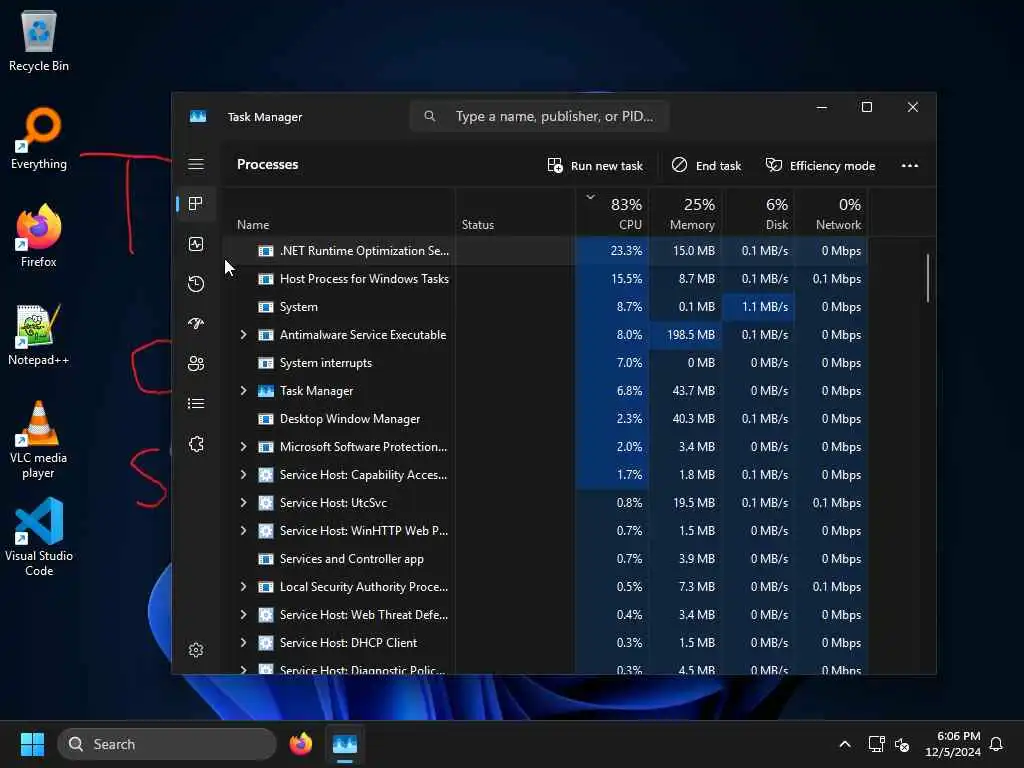Select the Desktop Window Manager row
The image size is (1024, 768).
point(545,419)
